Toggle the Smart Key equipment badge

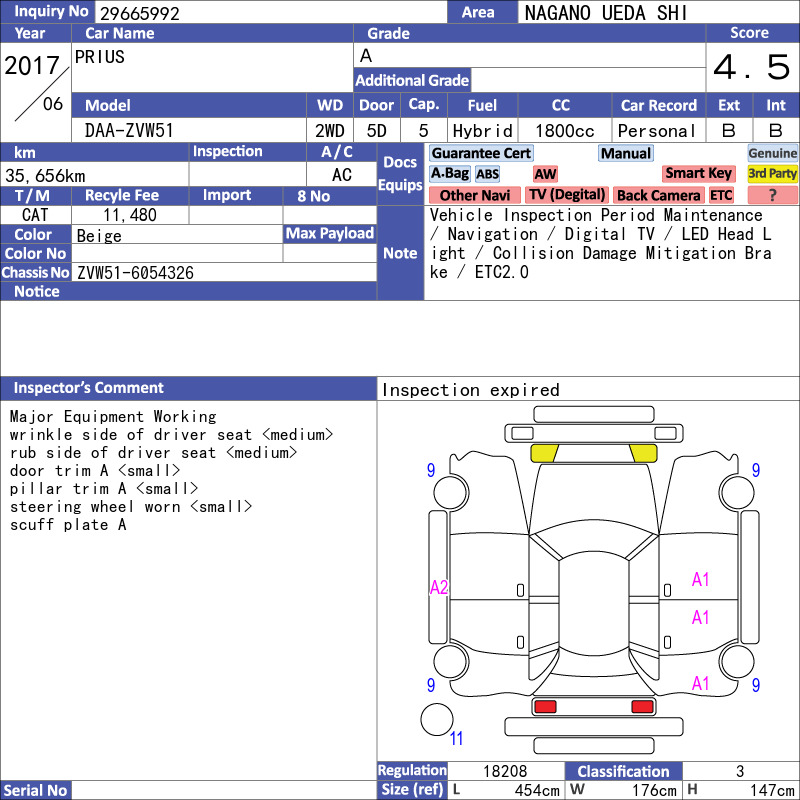(x=699, y=174)
